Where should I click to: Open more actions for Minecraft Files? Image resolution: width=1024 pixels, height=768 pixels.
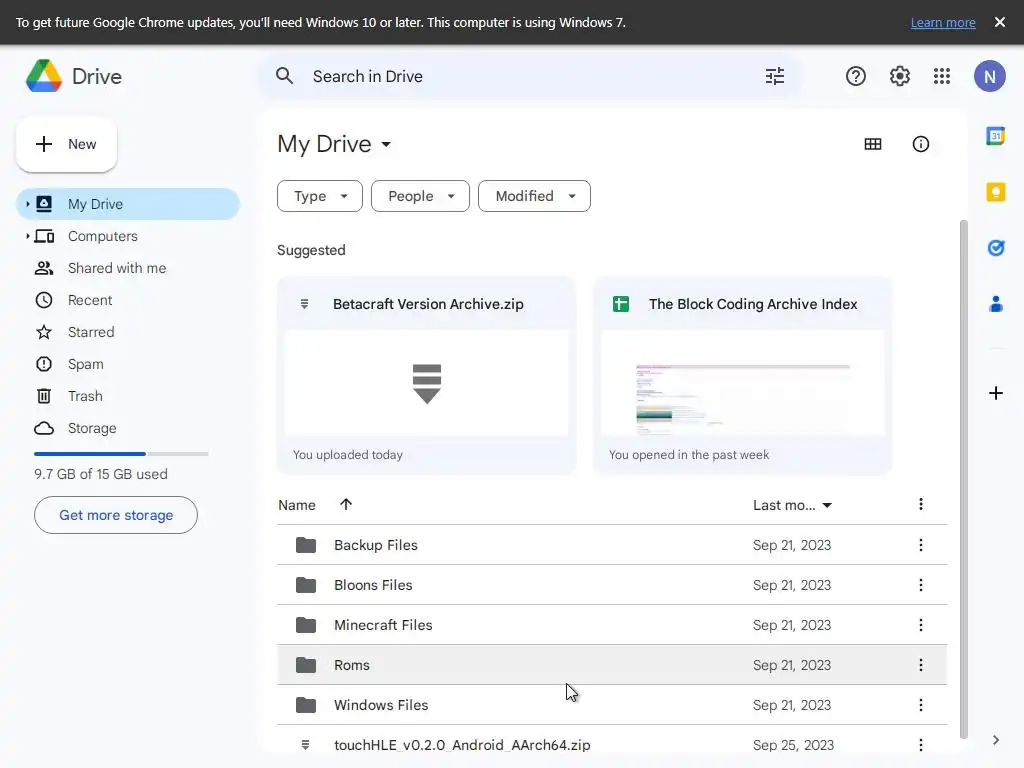920,625
